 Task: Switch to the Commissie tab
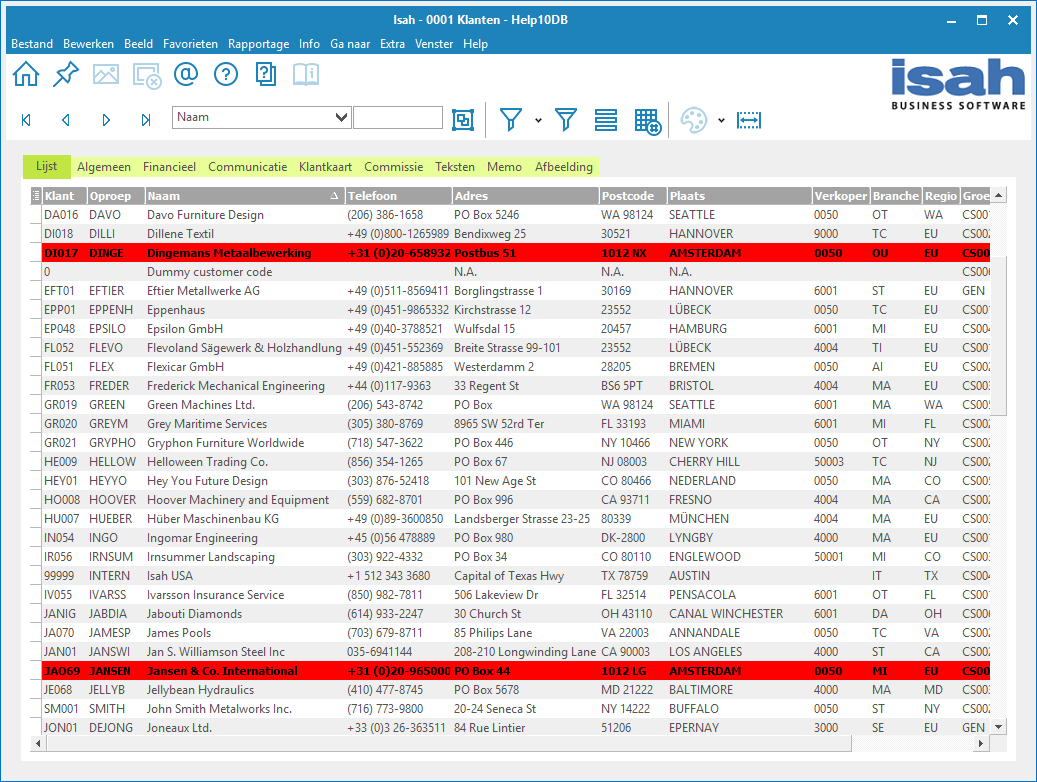pyautogui.click(x=394, y=167)
